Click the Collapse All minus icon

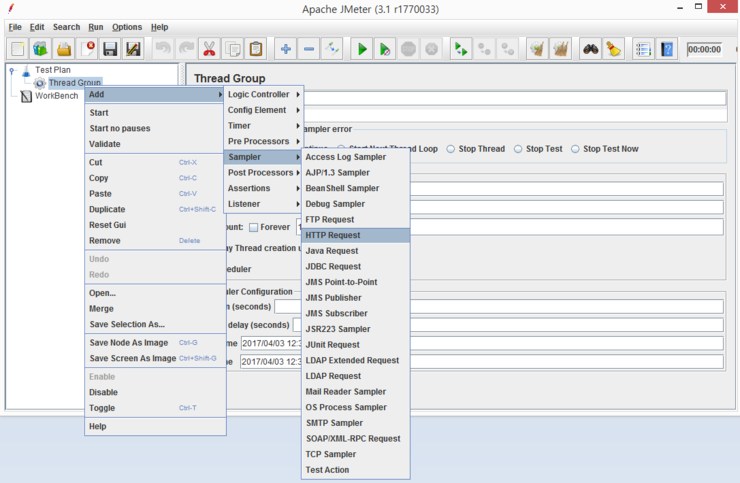309,49
